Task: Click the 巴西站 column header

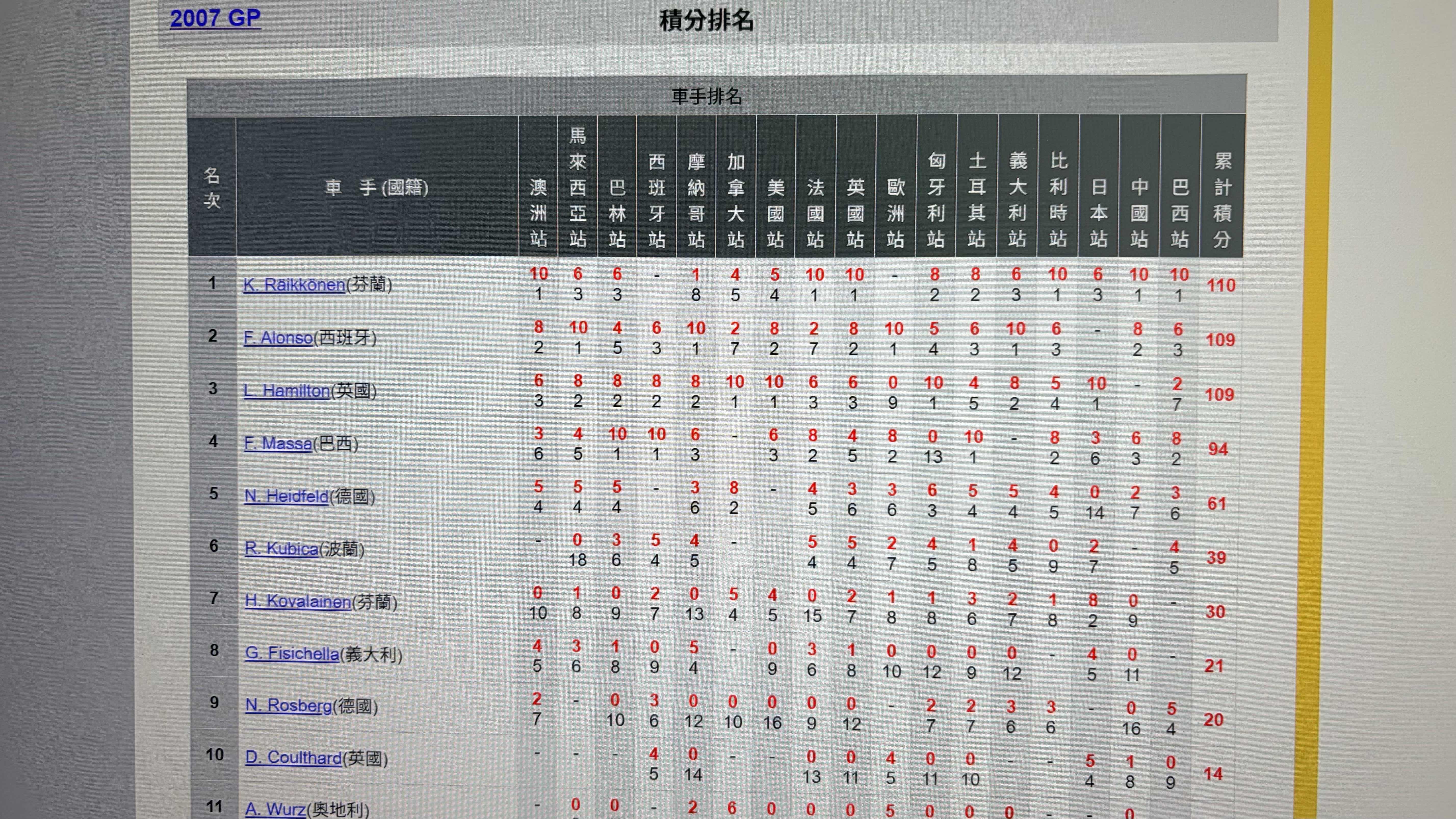Action: [1180, 213]
